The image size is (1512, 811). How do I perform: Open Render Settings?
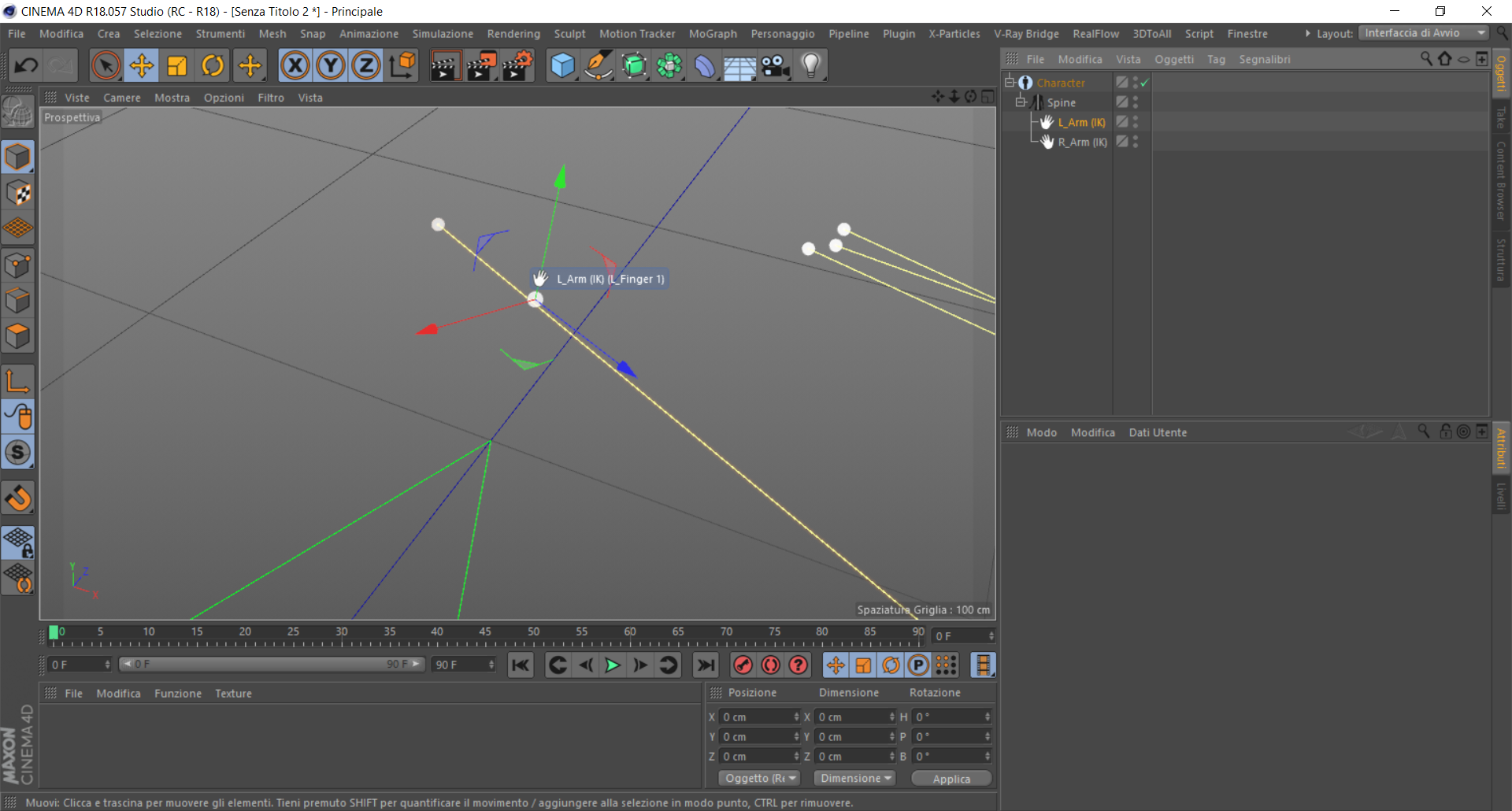coord(517,65)
